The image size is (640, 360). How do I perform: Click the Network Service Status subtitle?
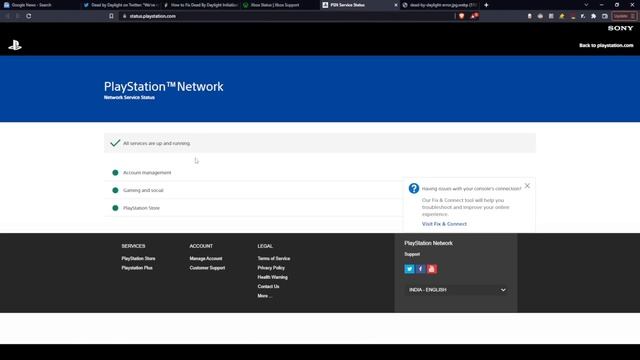click(129, 98)
